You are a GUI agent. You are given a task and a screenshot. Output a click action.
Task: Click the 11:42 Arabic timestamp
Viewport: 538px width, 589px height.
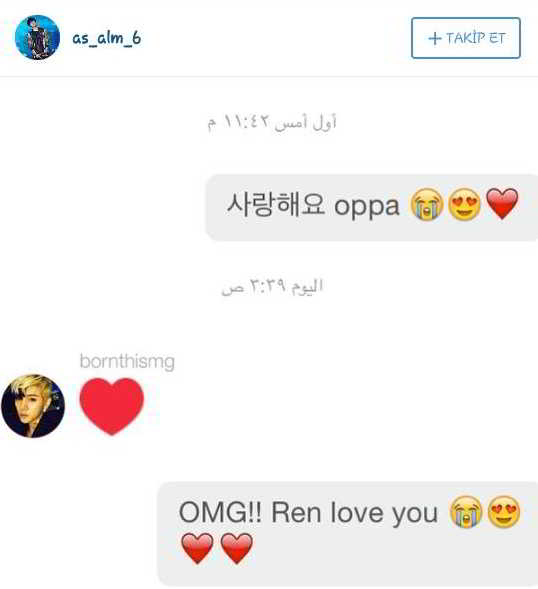point(272,122)
